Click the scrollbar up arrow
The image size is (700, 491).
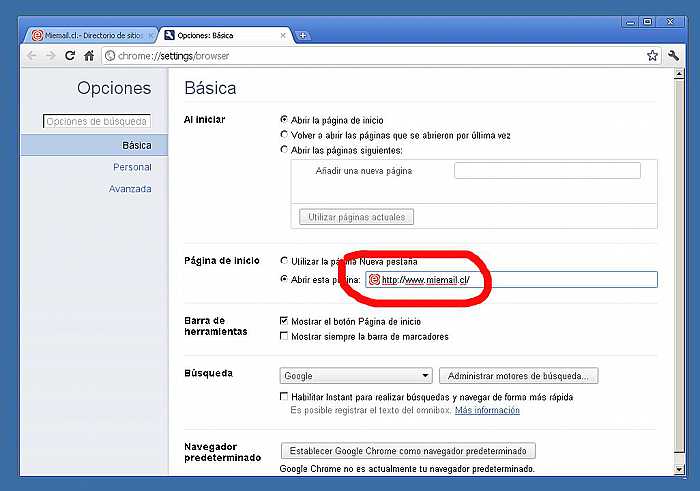click(679, 74)
